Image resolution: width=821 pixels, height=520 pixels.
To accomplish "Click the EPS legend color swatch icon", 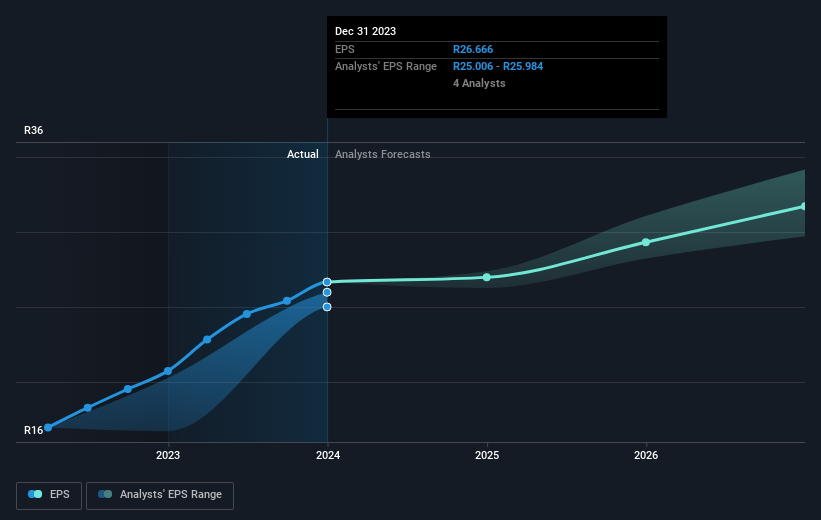I will tap(35, 494).
